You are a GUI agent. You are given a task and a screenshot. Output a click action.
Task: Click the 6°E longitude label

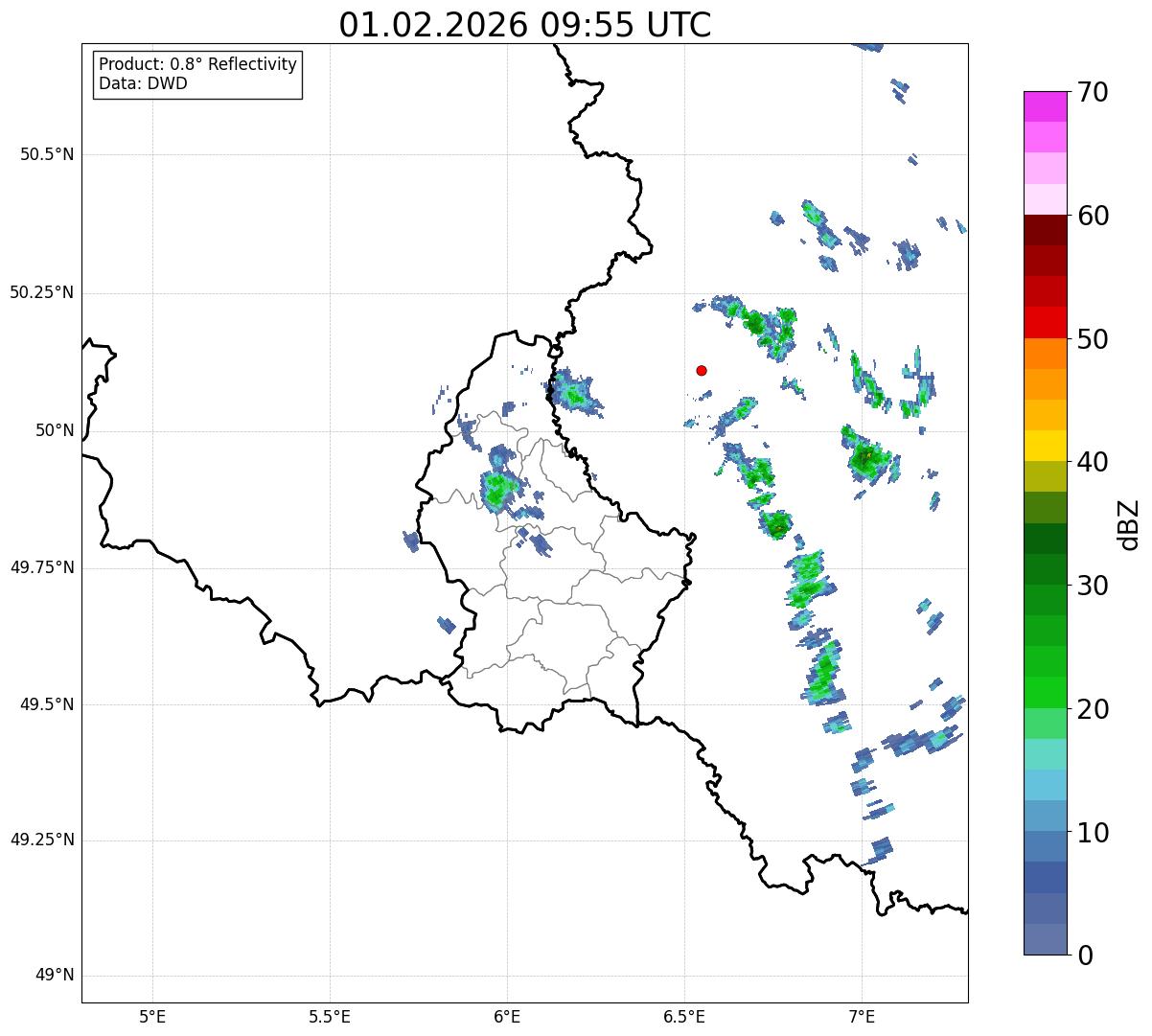pyautogui.click(x=507, y=1017)
